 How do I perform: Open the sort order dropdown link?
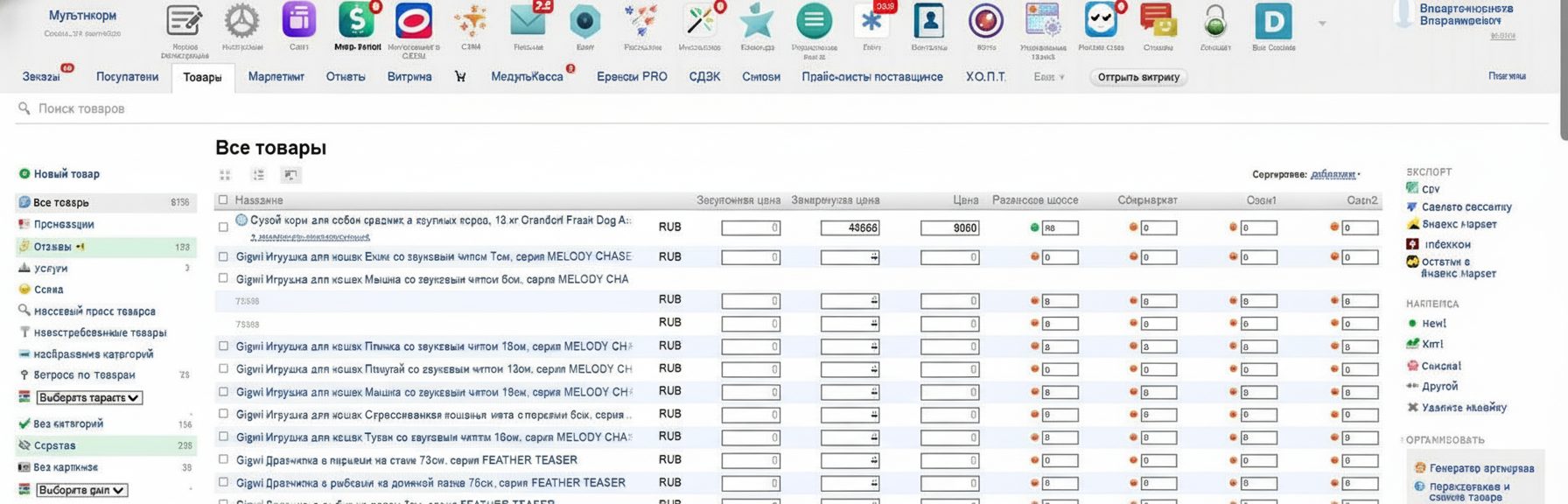click(x=1334, y=175)
